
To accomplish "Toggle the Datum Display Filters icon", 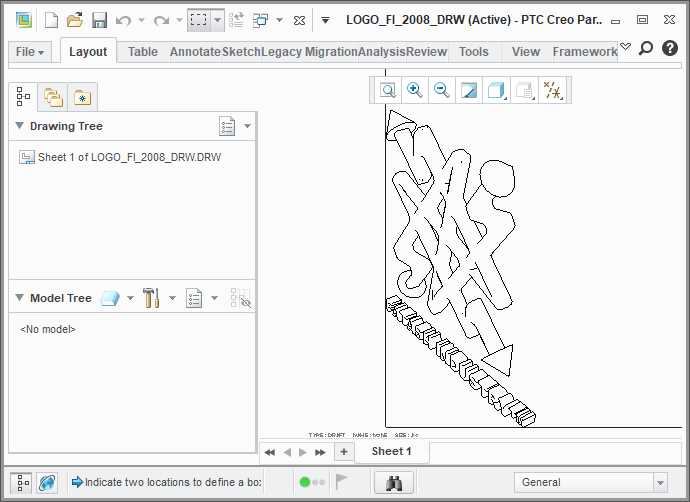I will [553, 90].
